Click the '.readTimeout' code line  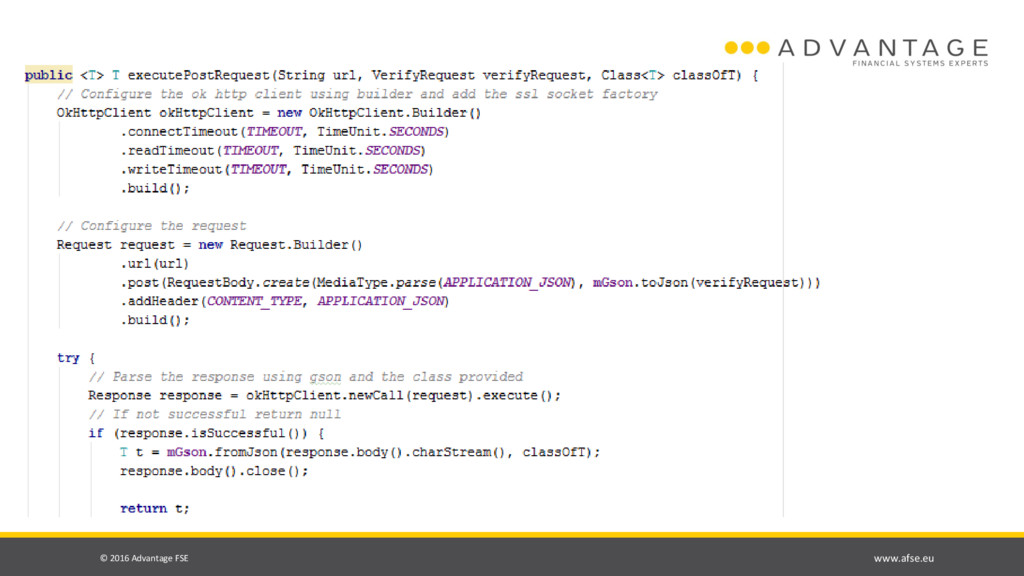(273, 151)
